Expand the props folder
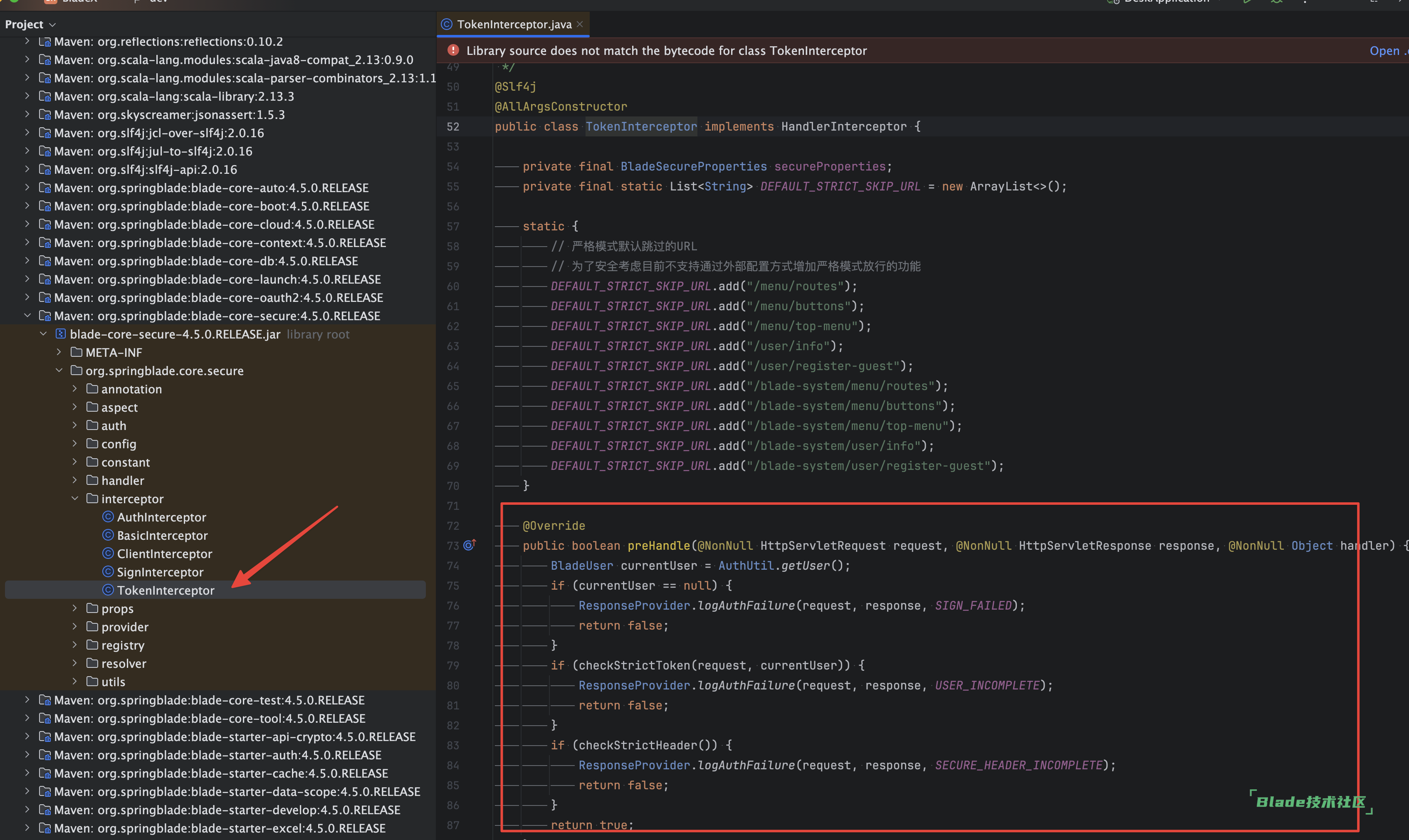Screen dimensions: 1409x840 [x=75, y=608]
